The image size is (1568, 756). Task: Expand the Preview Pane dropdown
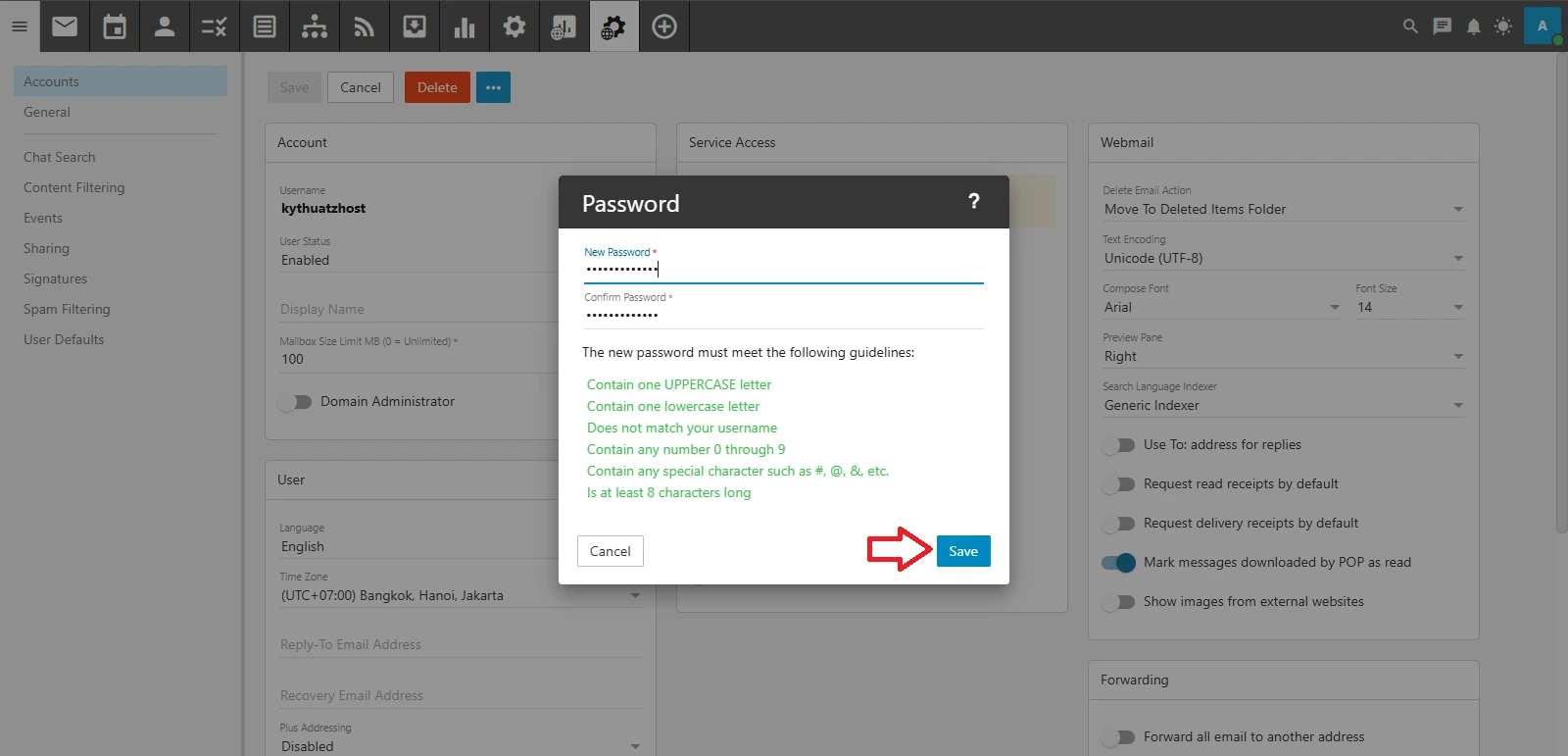pos(1282,357)
